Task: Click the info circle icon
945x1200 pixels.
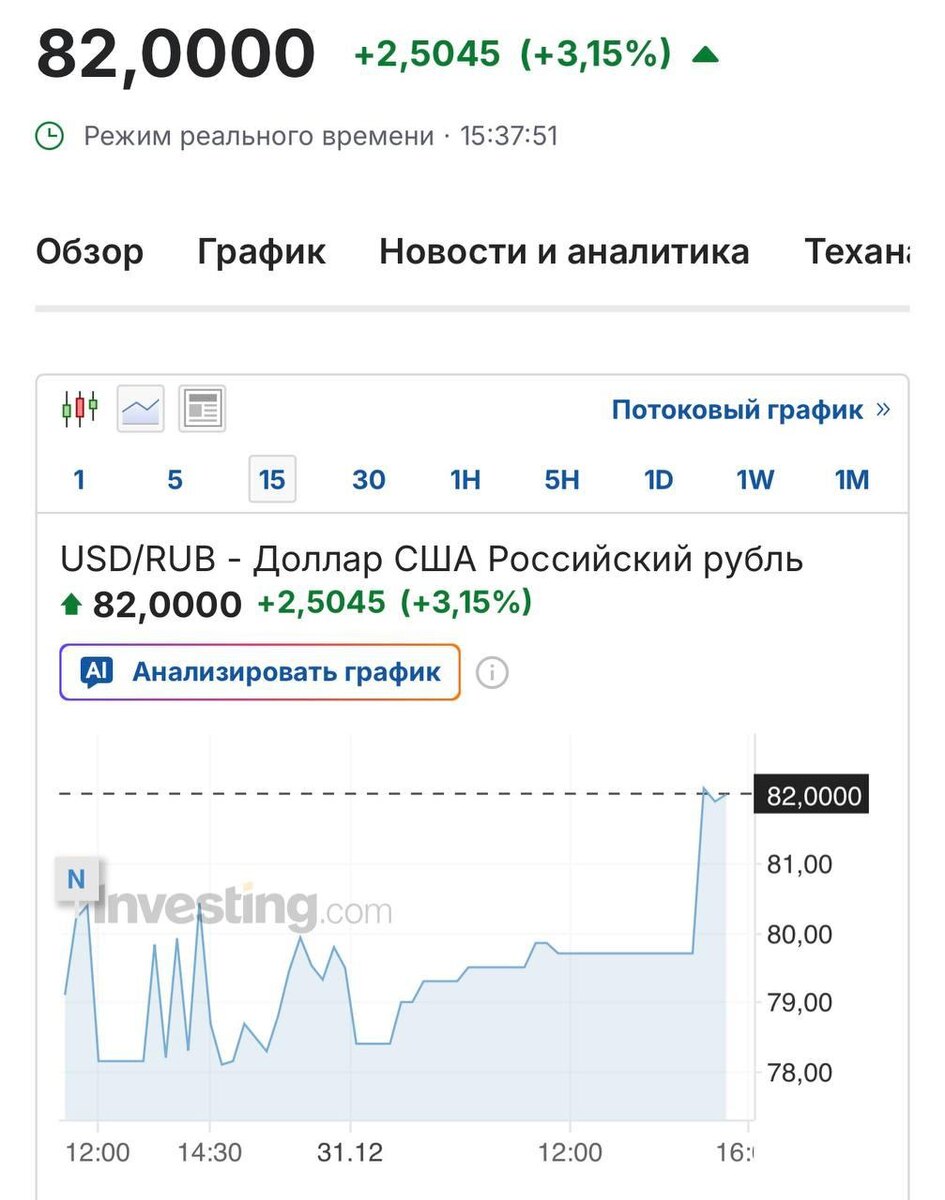Action: (491, 673)
